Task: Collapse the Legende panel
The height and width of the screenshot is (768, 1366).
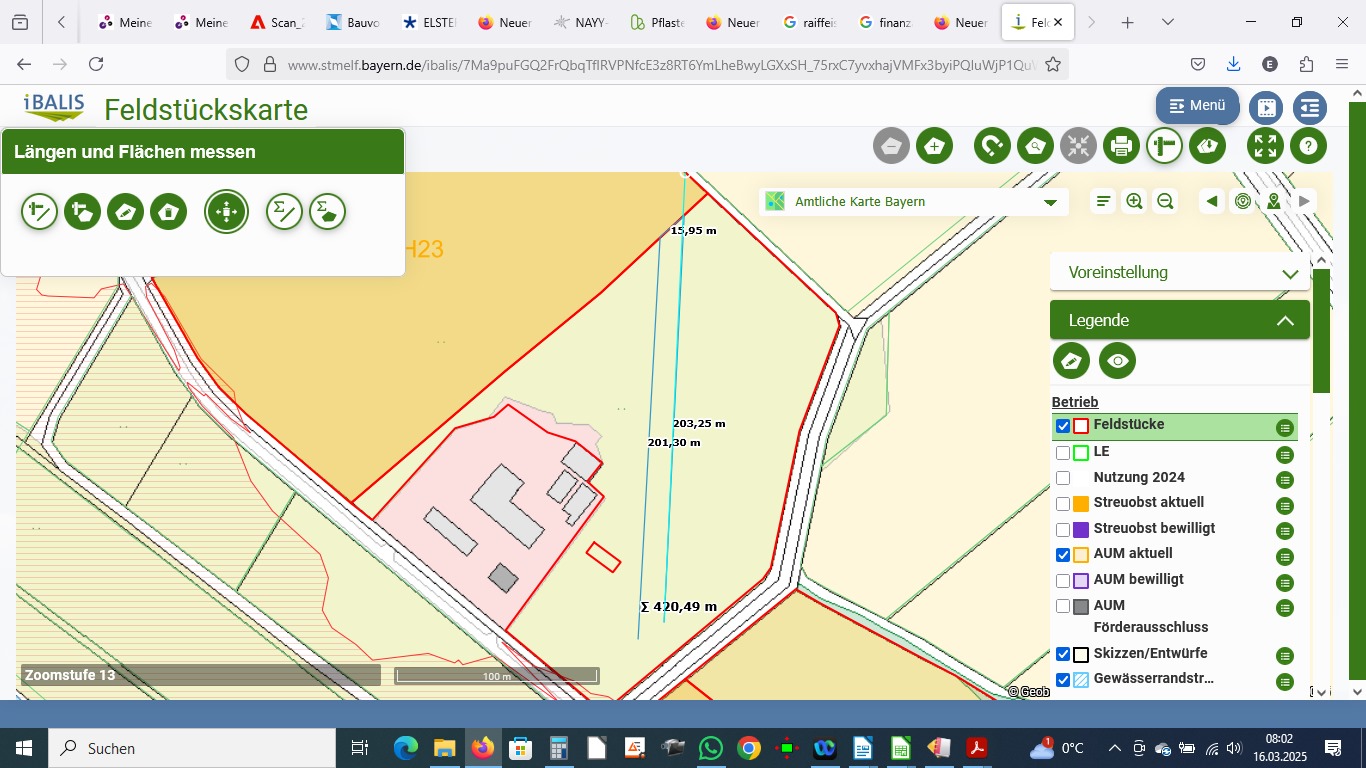Action: point(1285,321)
